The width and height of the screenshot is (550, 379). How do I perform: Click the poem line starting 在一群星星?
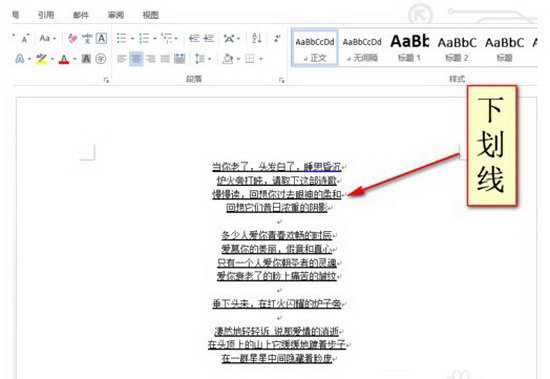[276, 358]
